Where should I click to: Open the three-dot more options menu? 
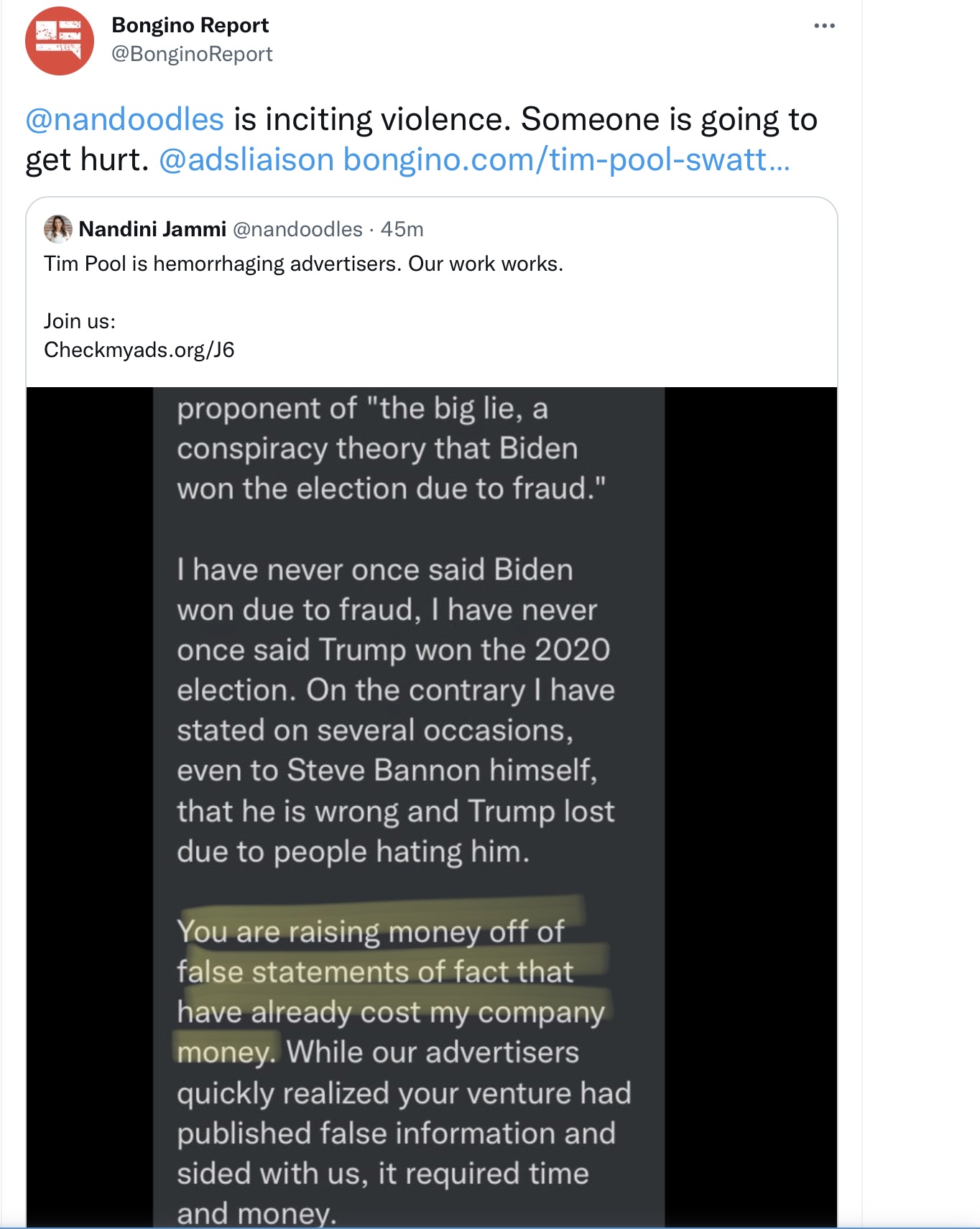tap(824, 26)
